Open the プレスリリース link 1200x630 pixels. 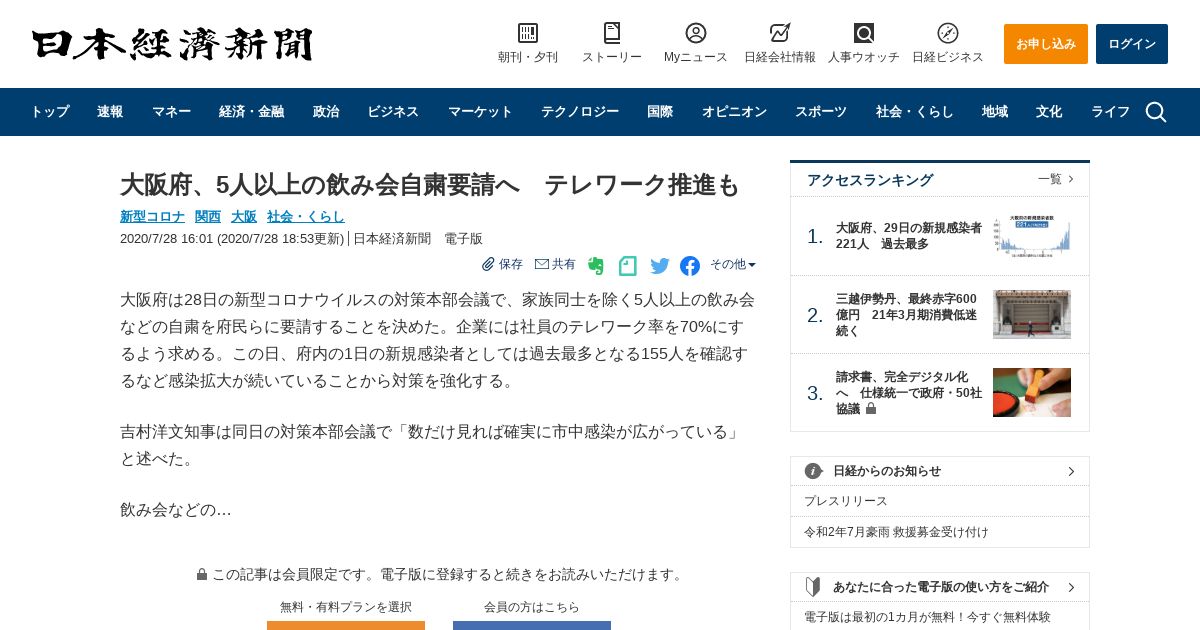[846, 501]
